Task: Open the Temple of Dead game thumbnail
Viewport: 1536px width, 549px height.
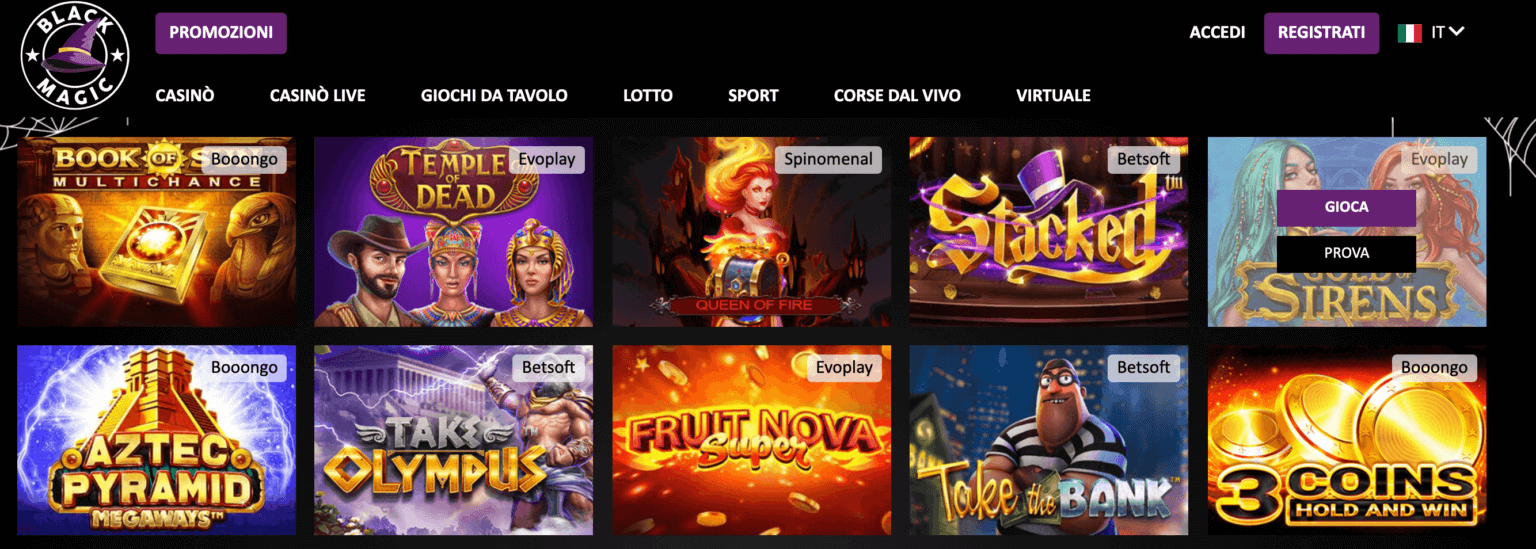Action: tap(454, 232)
